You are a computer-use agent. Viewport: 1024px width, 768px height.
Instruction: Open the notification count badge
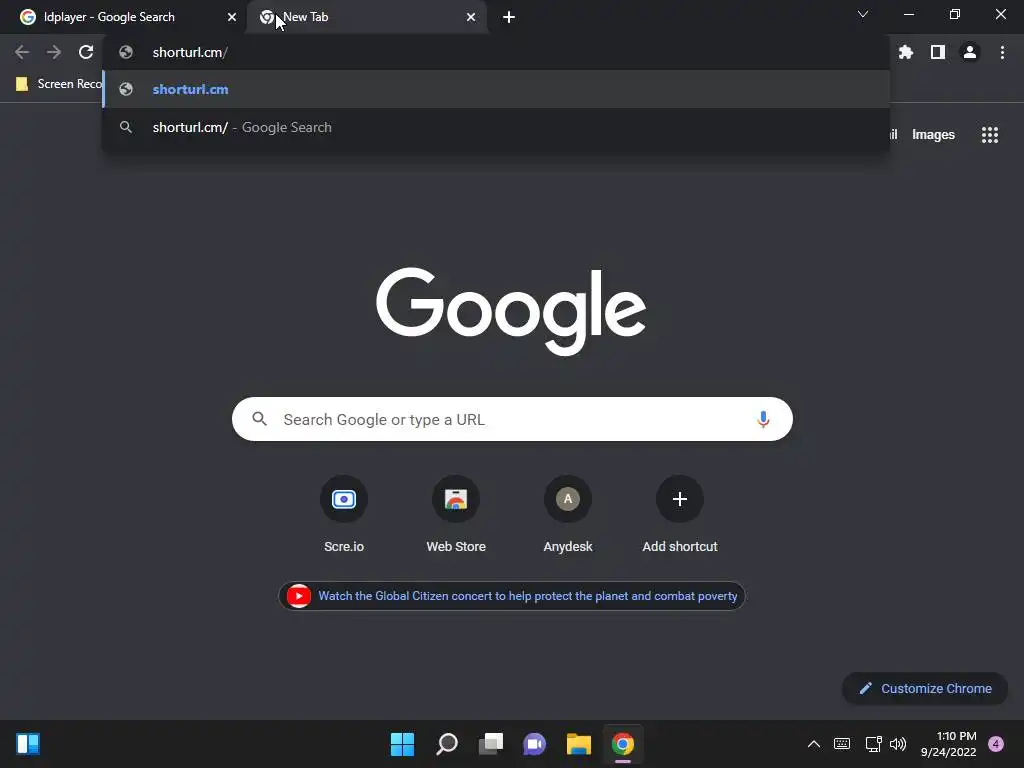click(x=996, y=744)
